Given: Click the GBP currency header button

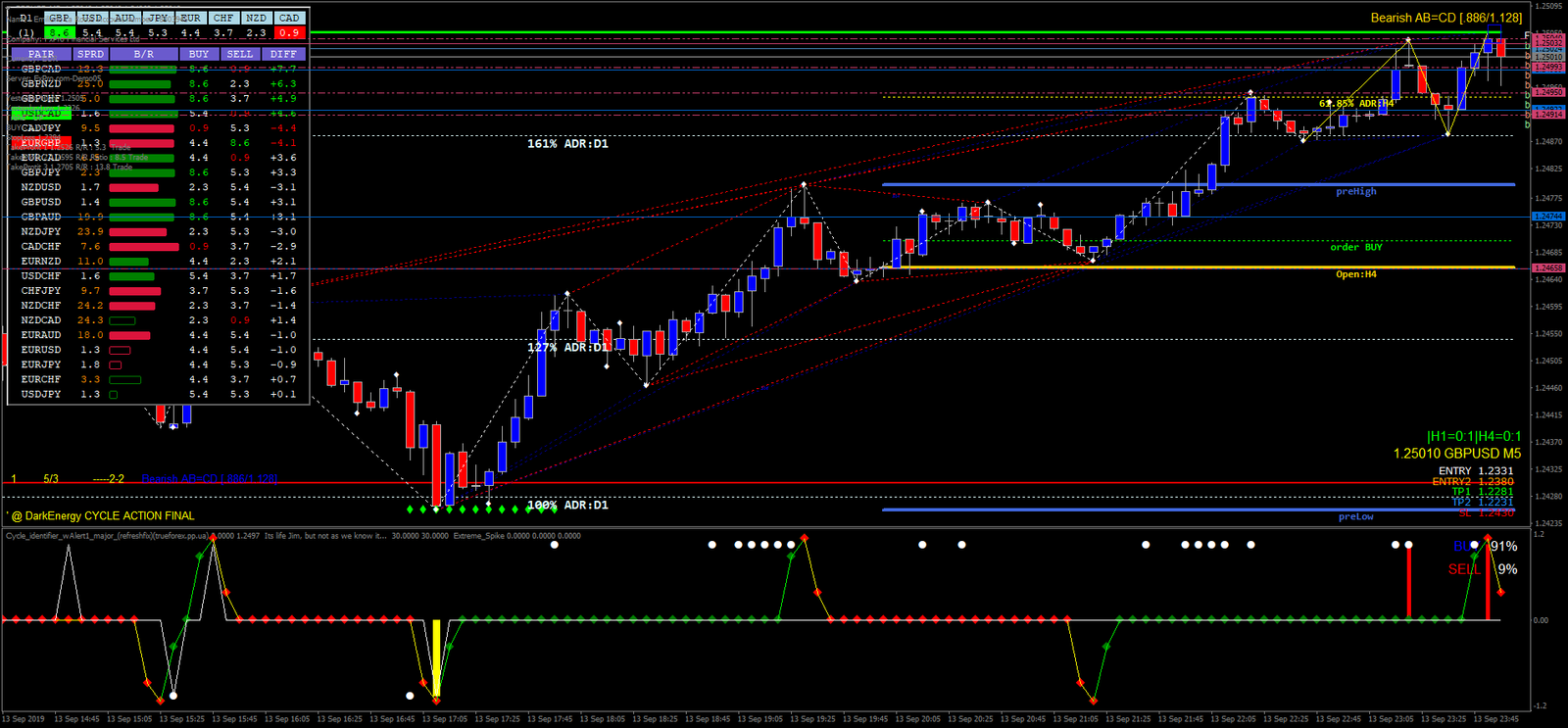Looking at the screenshot, I should point(60,18).
